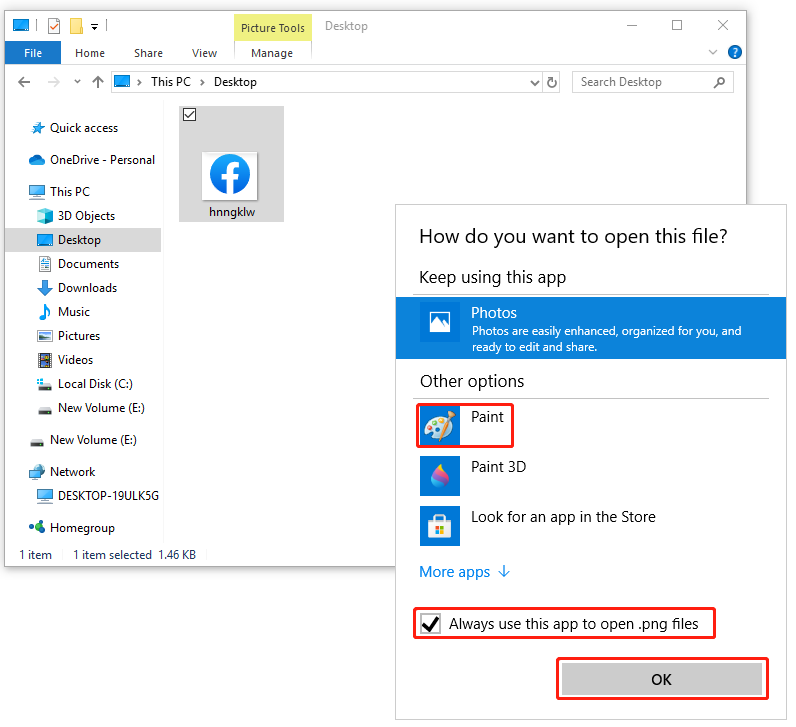Click '1 item selected 1.46 KB' status
The height and width of the screenshot is (727, 796).
tap(135, 555)
